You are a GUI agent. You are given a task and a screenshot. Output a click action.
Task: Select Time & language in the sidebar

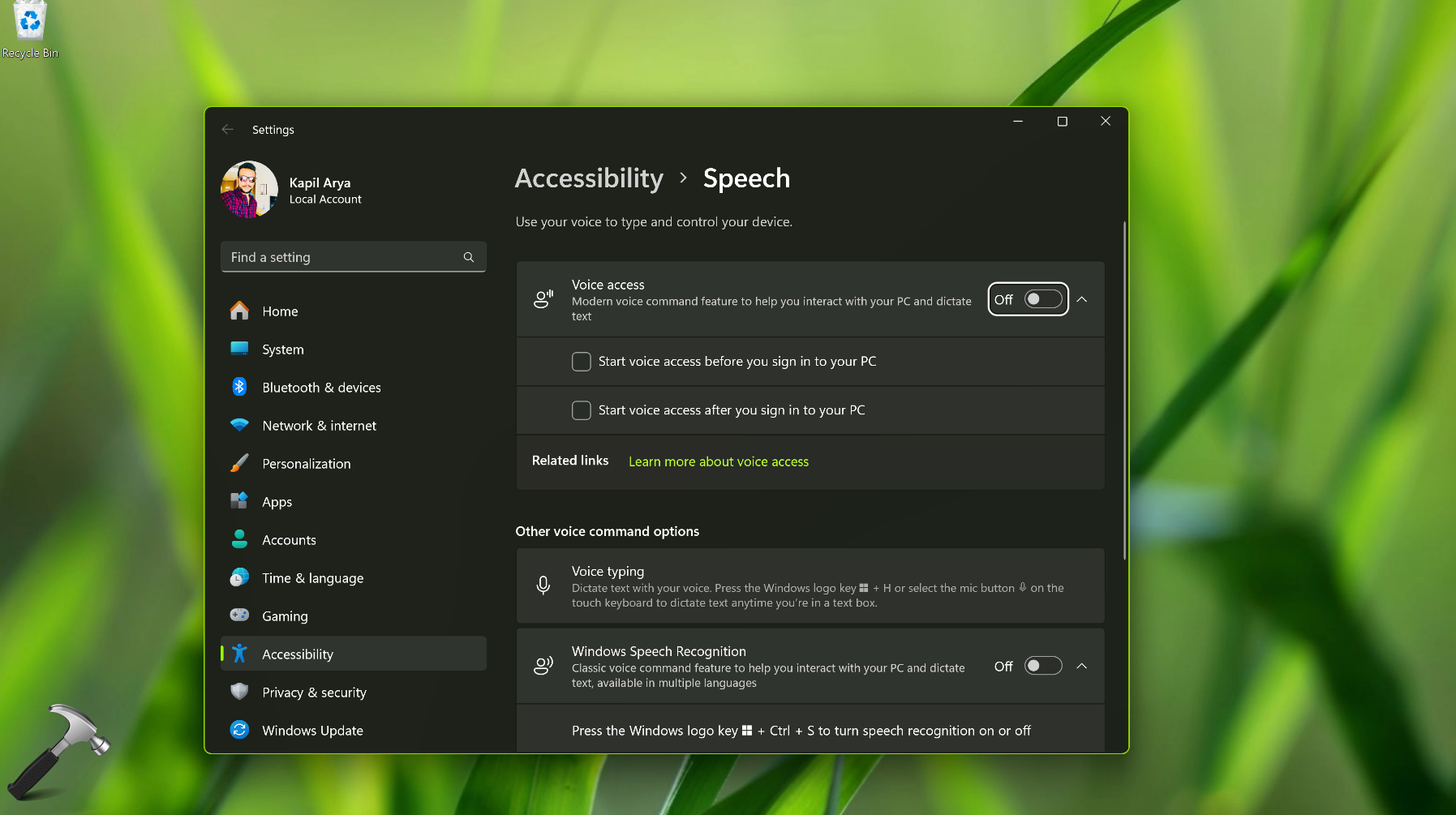[312, 578]
